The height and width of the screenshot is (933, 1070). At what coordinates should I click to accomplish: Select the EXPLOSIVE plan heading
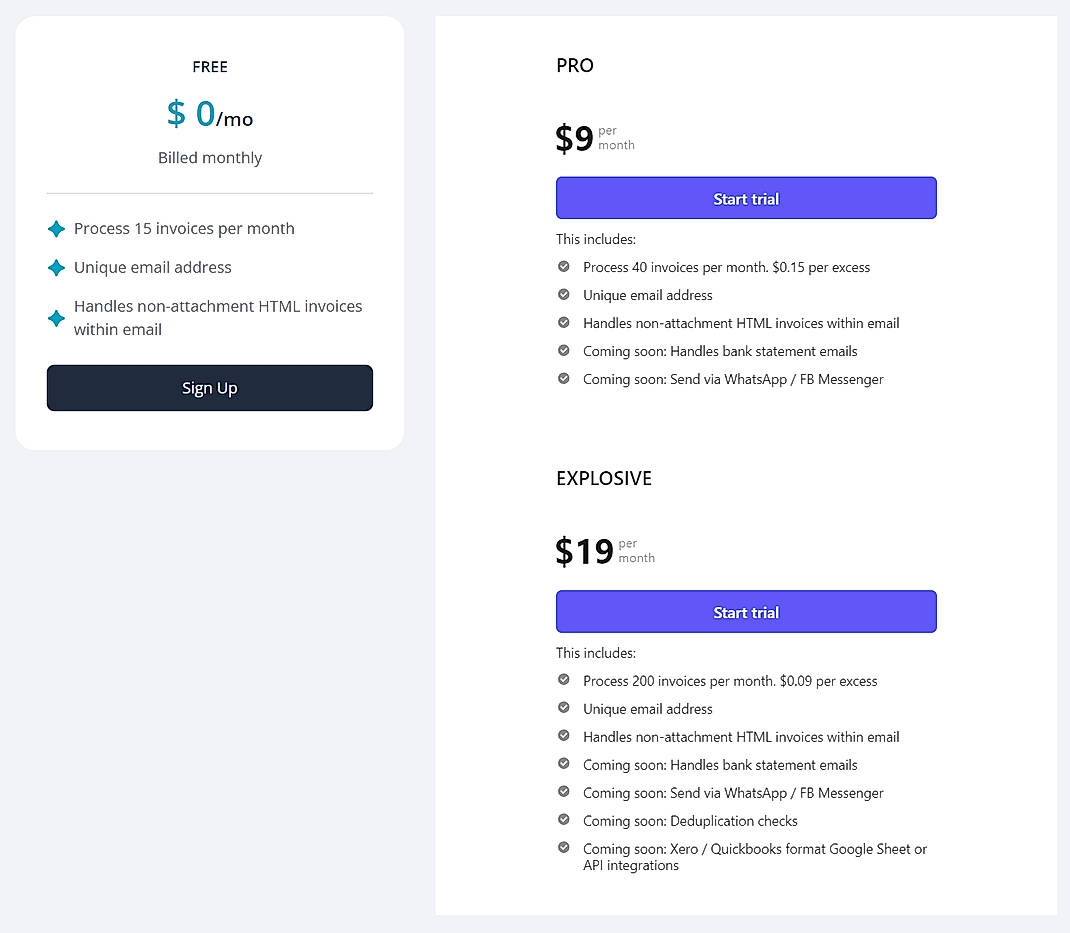604,478
